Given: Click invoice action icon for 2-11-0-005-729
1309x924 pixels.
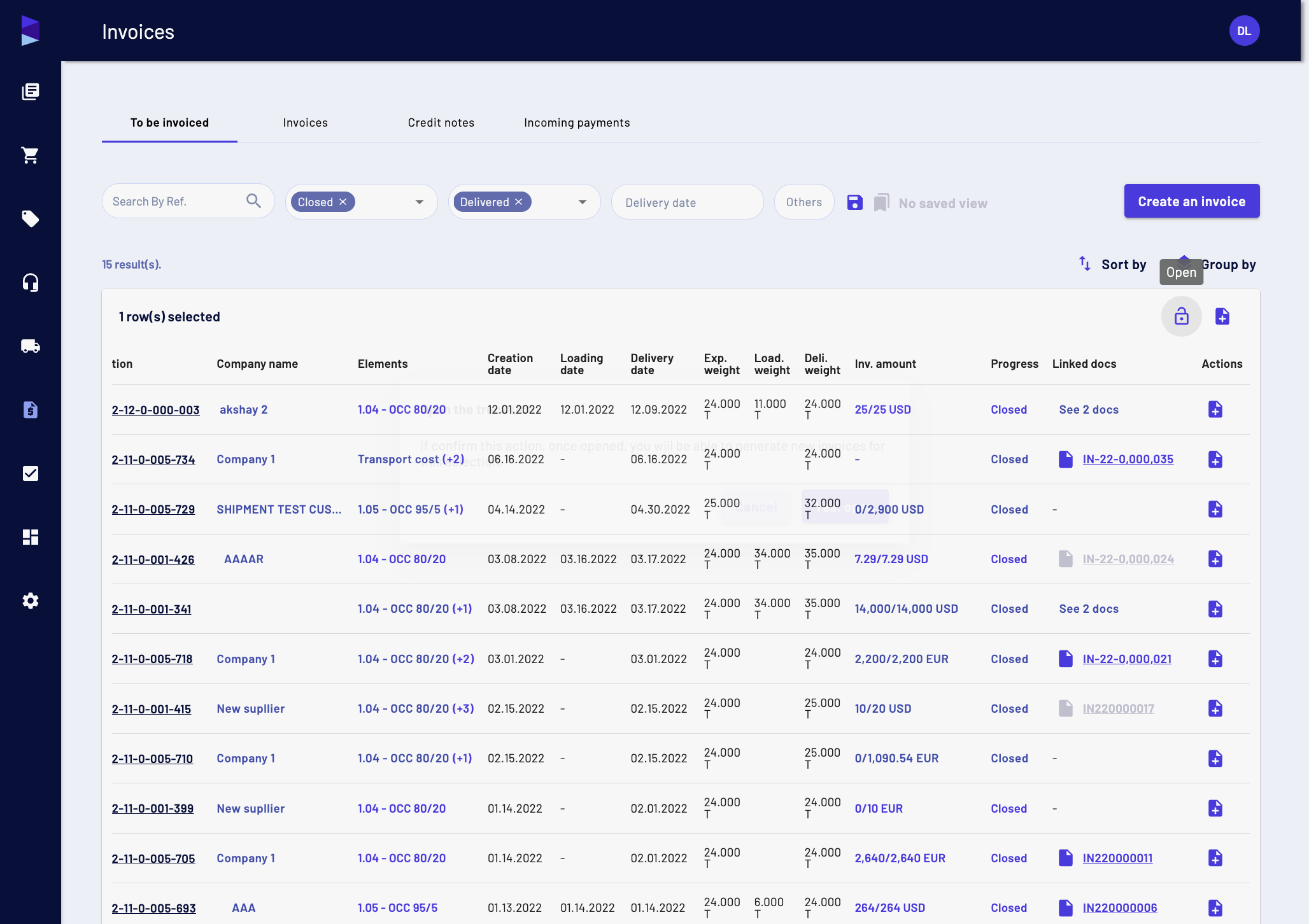Looking at the screenshot, I should point(1215,509).
